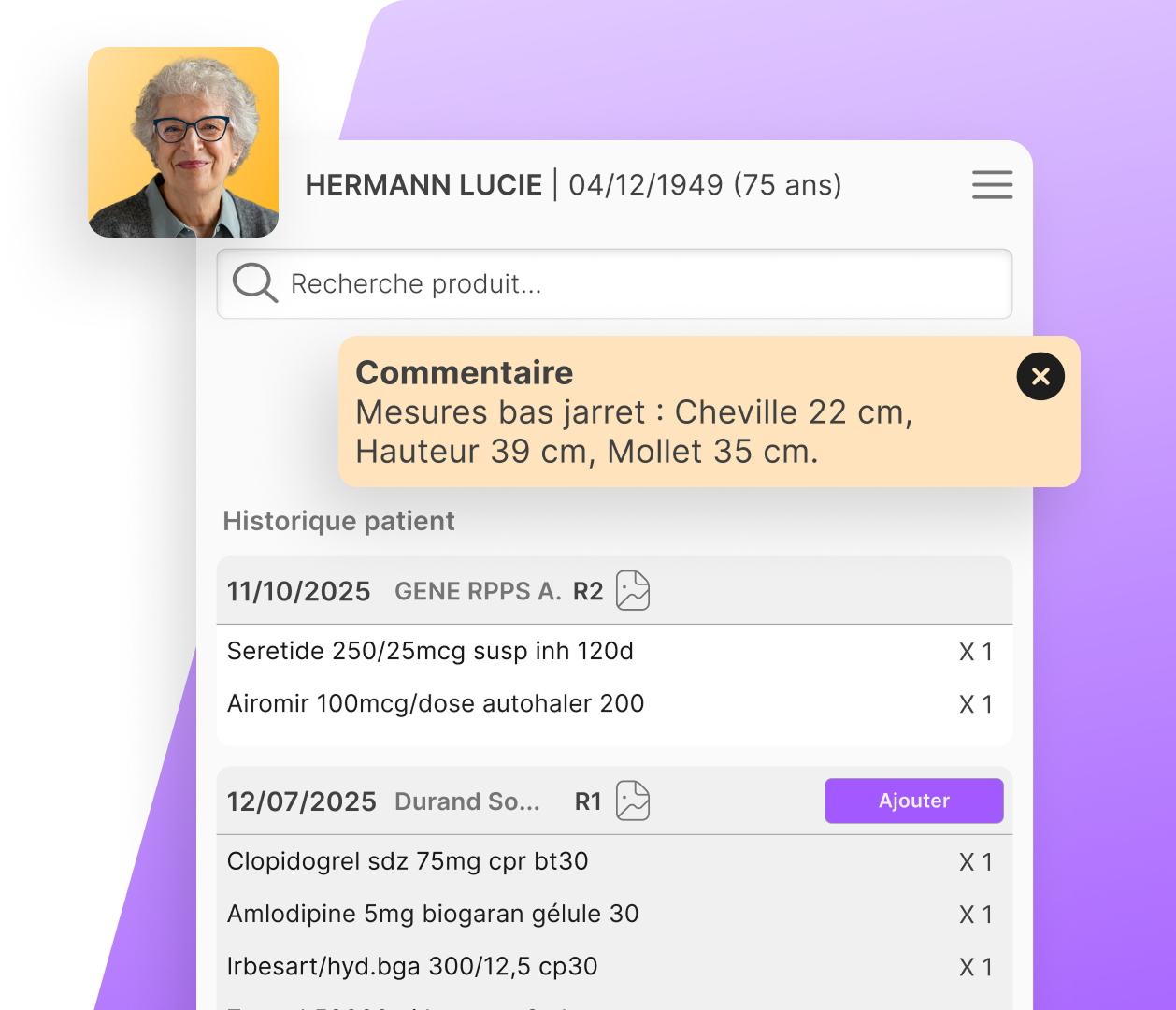Click prescriber GENE RPPS A.
Screen dimensions: 1176x1010
478,591
